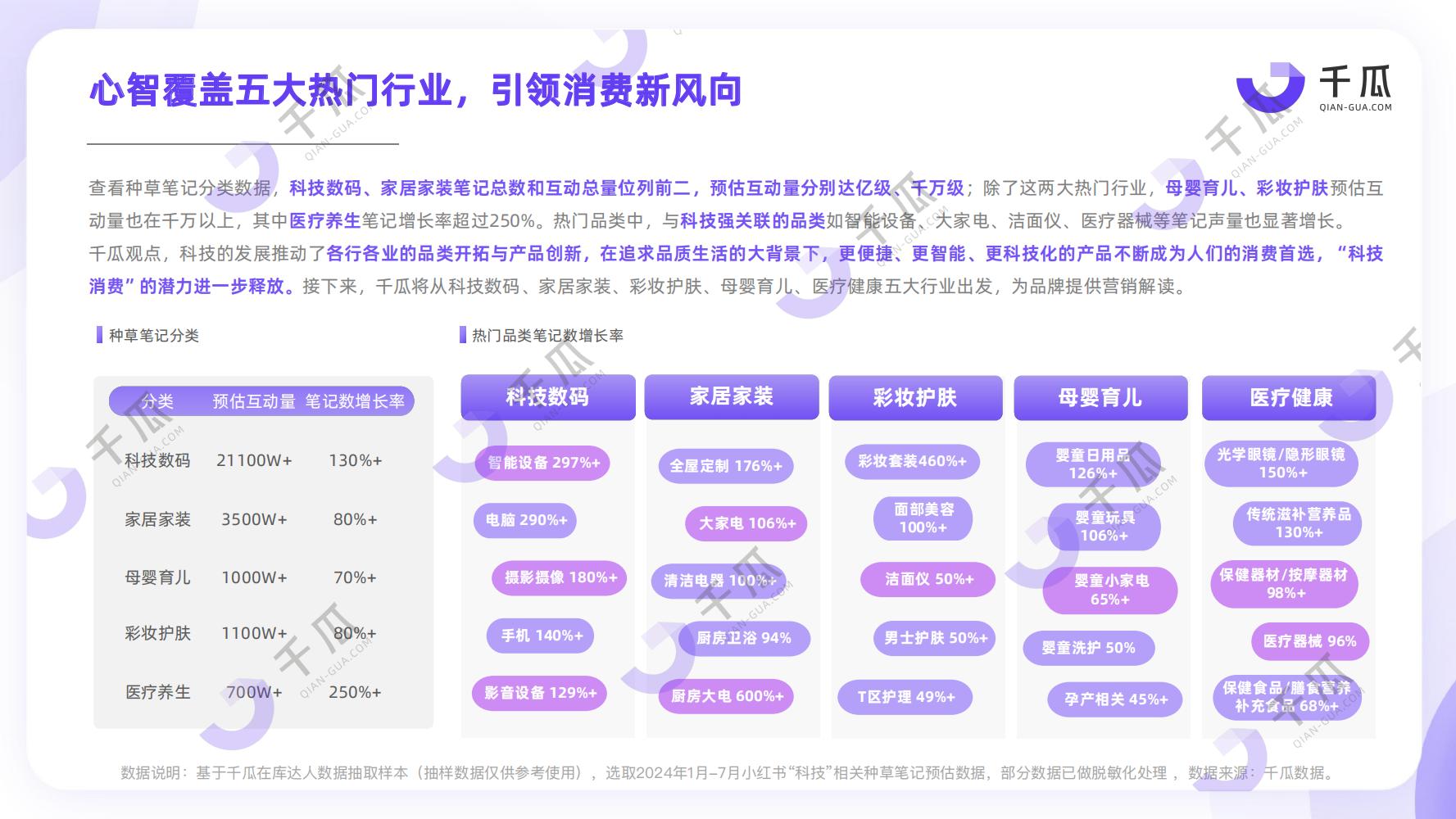This screenshot has width=1456, height=819.
Task: Click the 科技数码 table row label
Action: pyautogui.click(x=157, y=460)
